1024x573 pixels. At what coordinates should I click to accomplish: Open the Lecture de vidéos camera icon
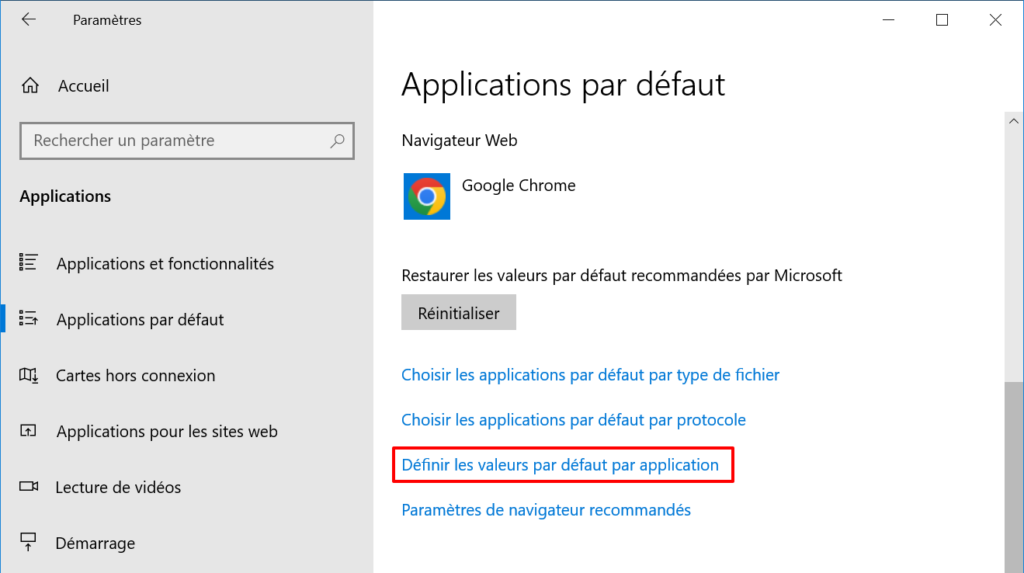pyautogui.click(x=28, y=487)
